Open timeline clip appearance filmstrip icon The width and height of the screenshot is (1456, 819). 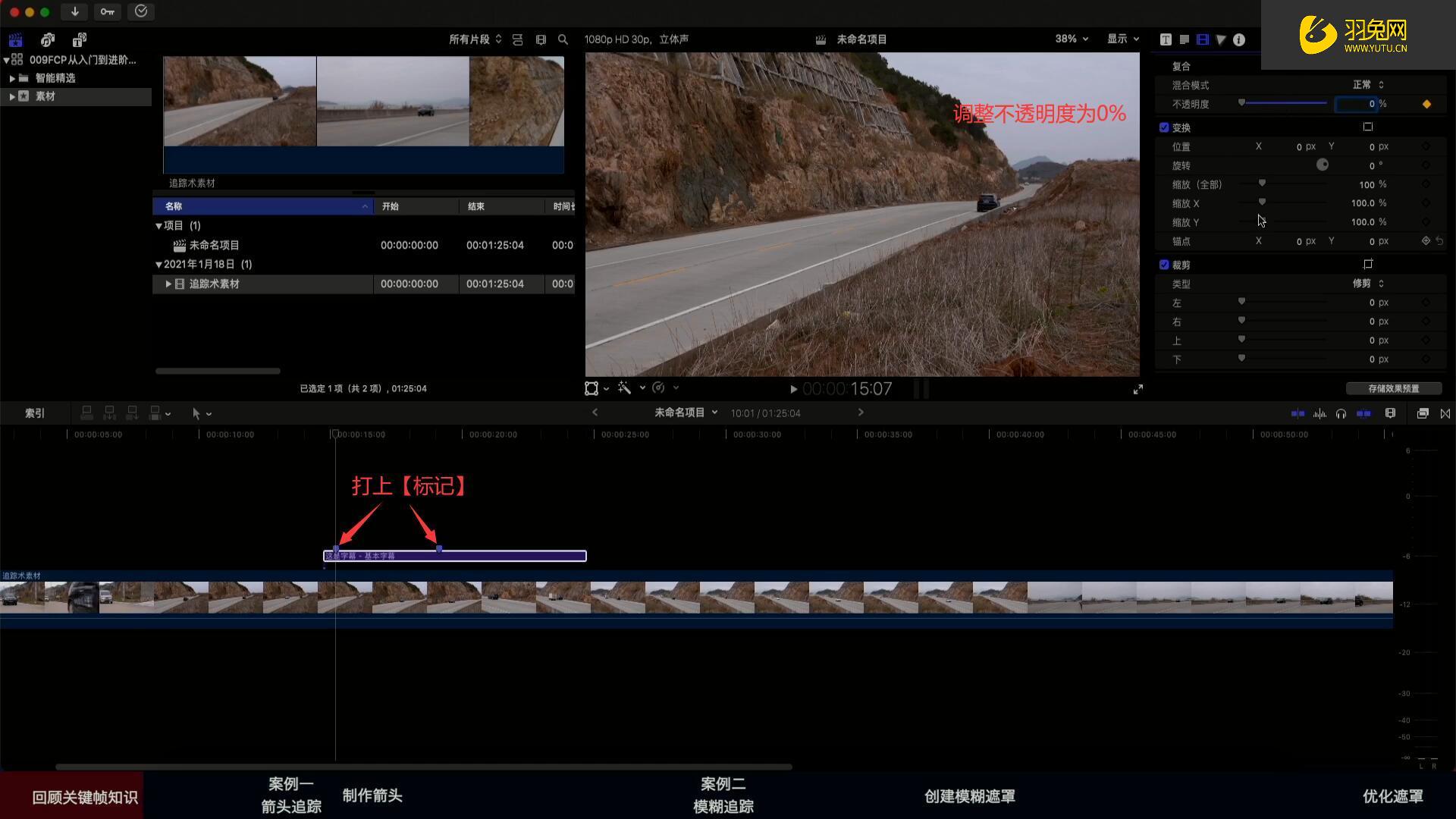[1390, 413]
